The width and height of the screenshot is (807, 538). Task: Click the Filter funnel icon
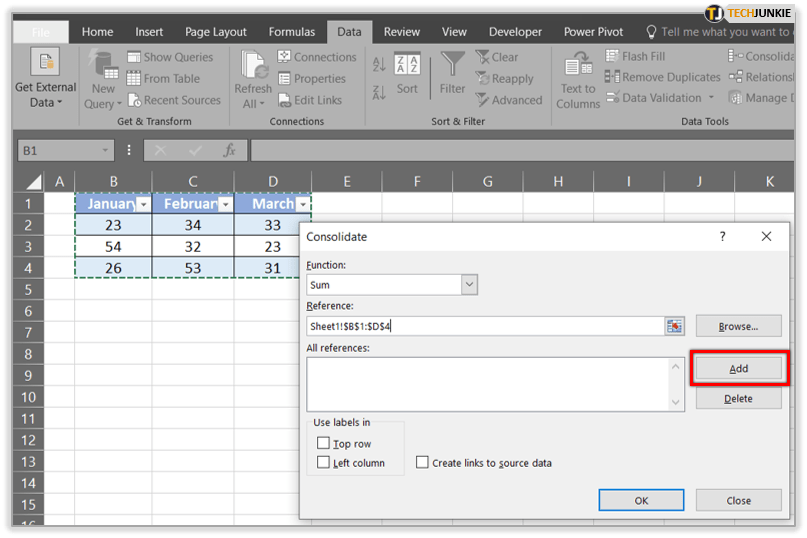(453, 64)
